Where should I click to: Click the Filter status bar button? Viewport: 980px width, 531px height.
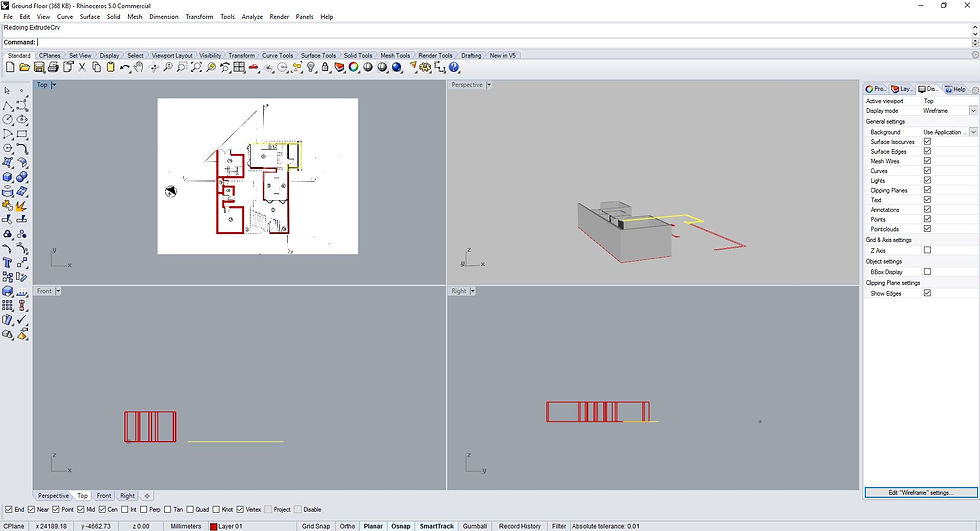559,526
